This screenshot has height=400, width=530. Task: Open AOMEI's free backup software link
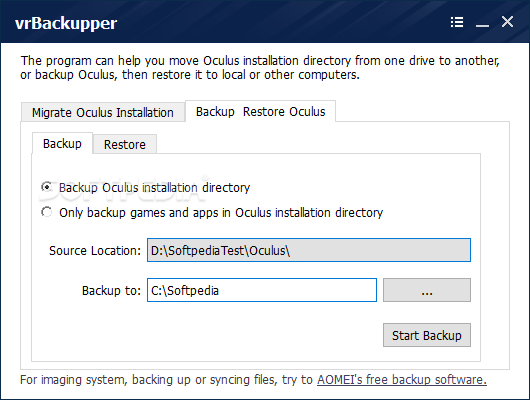(x=402, y=380)
